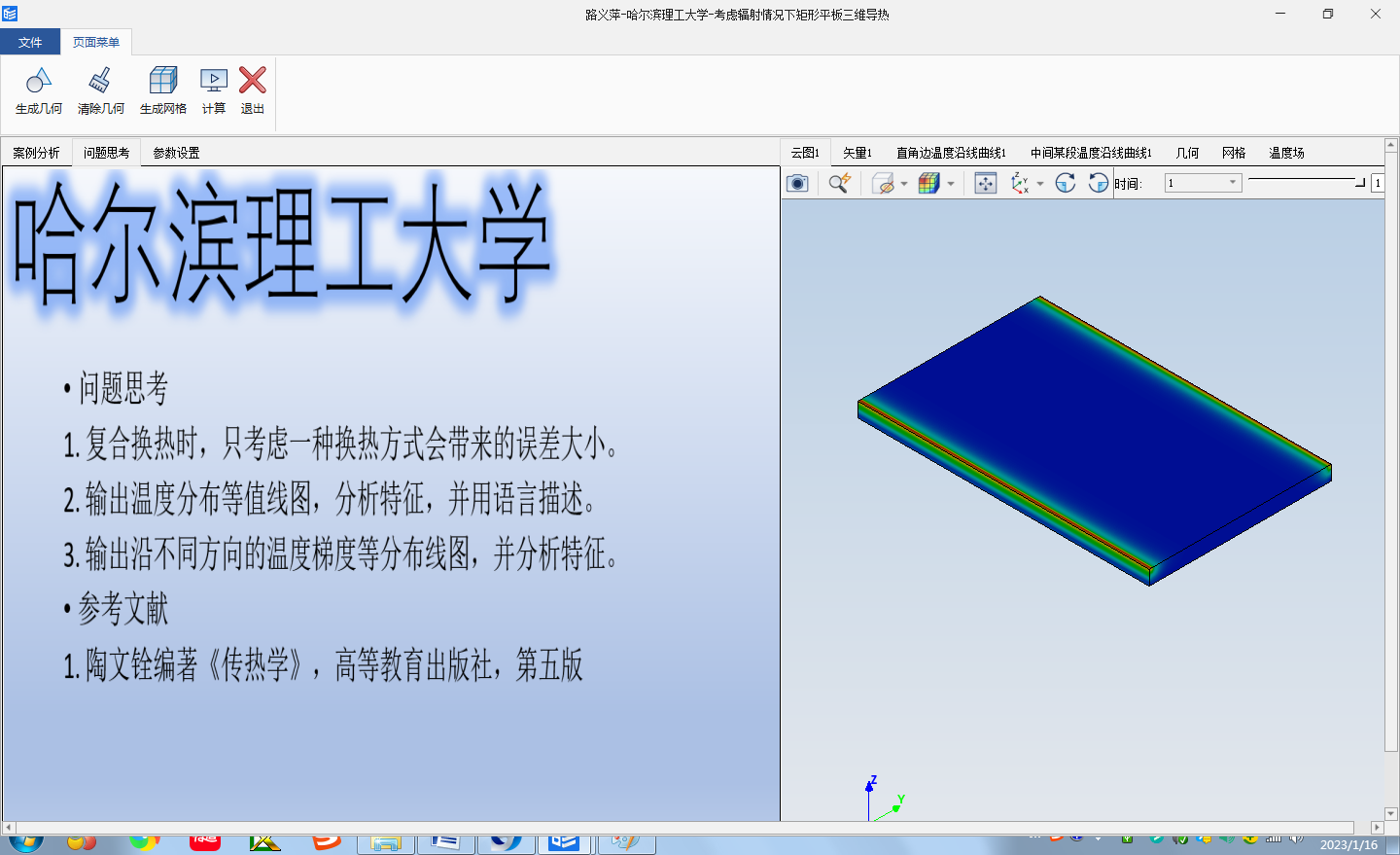Viewport: 1400px width, 855px height.
Task: Click the Windows Start button on taskbar
Action: click(26, 842)
